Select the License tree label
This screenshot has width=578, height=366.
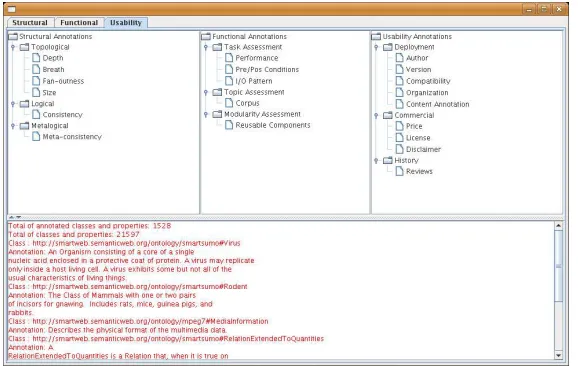(x=418, y=138)
